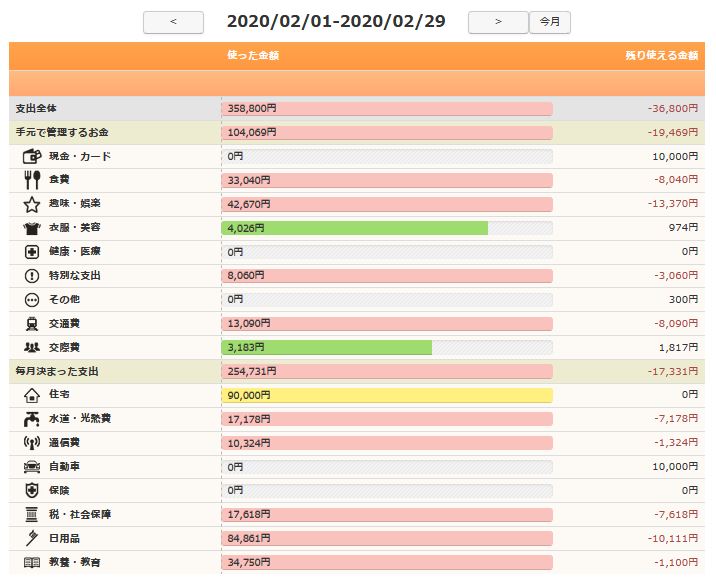Click the fork and spoon 食費 icon

pos(32,180)
